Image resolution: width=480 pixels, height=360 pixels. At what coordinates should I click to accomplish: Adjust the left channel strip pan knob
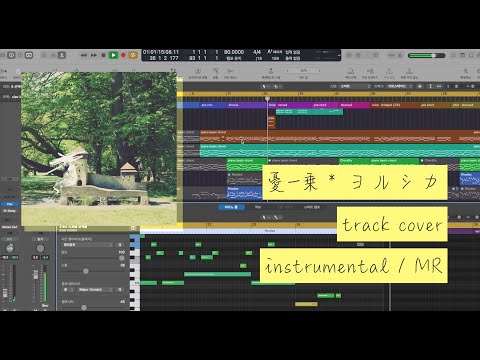coord(10,248)
